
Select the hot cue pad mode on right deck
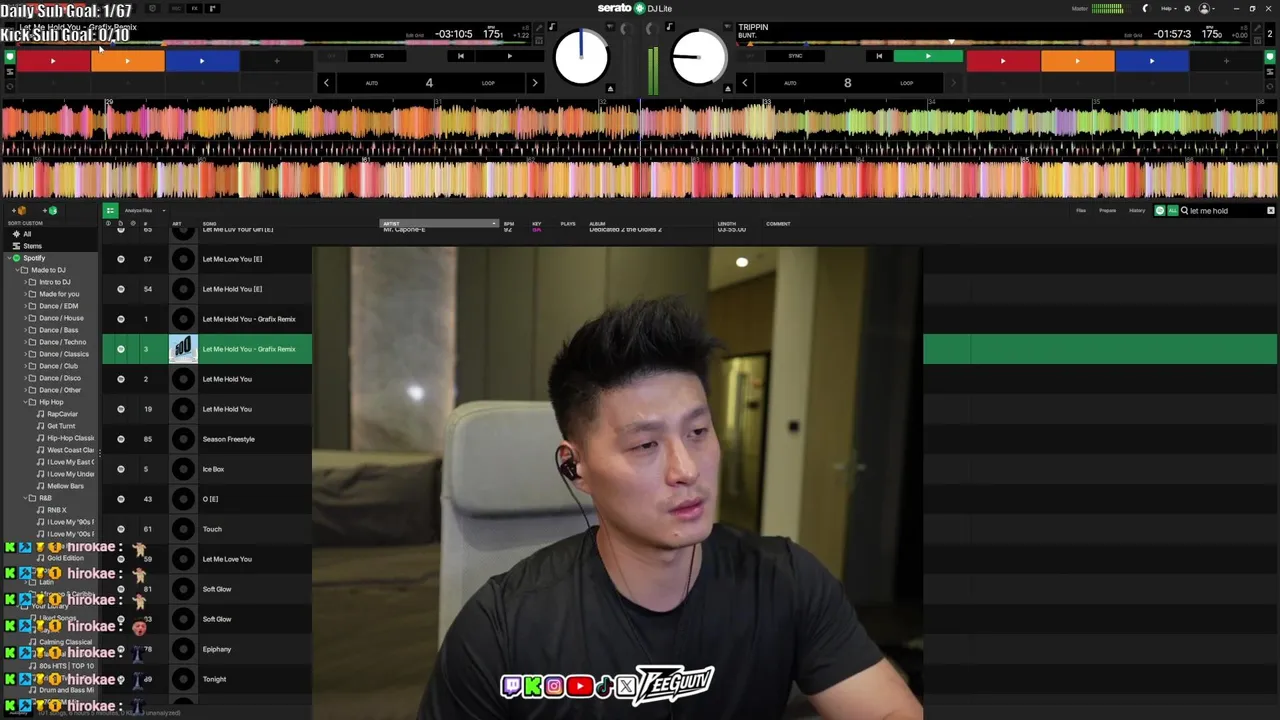pyautogui.click(x=1270, y=57)
